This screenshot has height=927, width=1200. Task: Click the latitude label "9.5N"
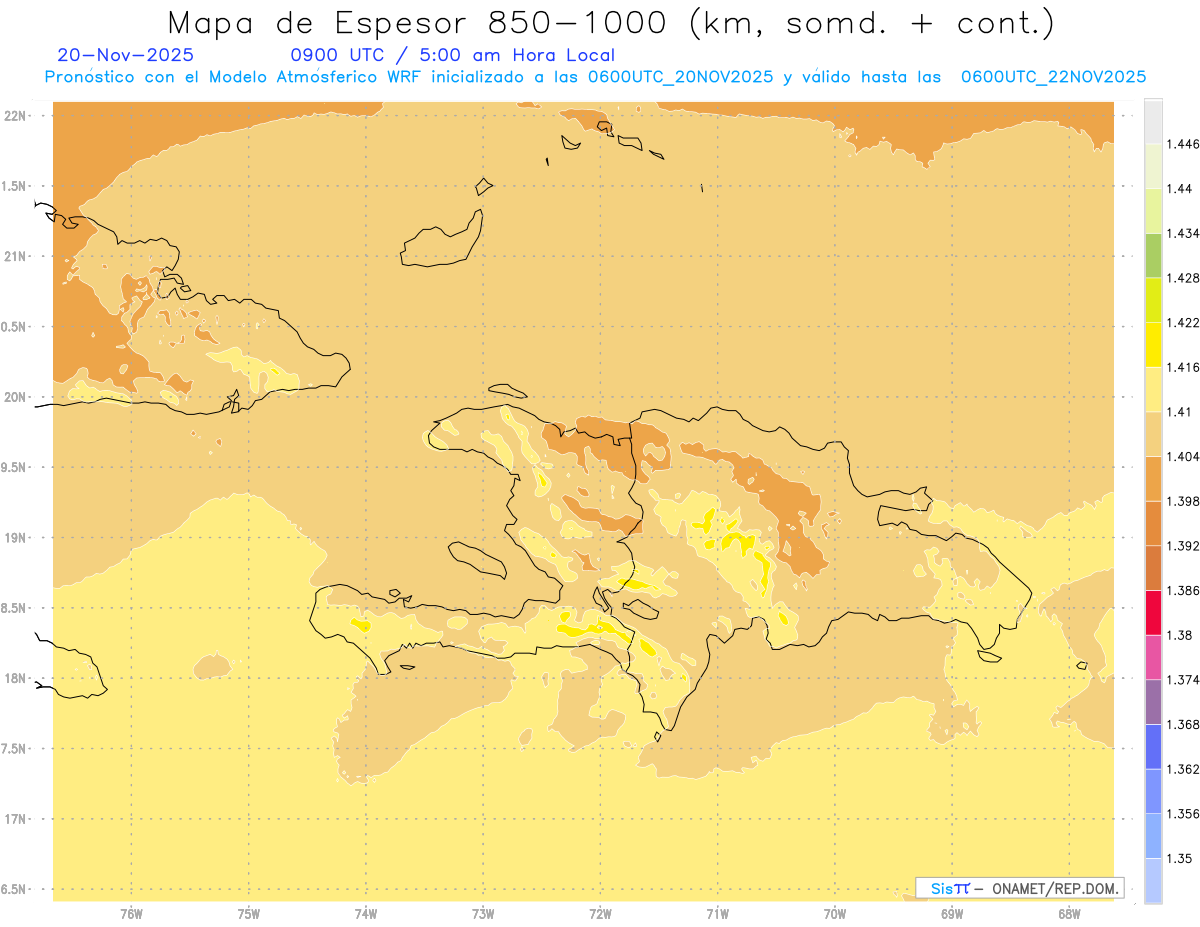pyautogui.click(x=14, y=467)
